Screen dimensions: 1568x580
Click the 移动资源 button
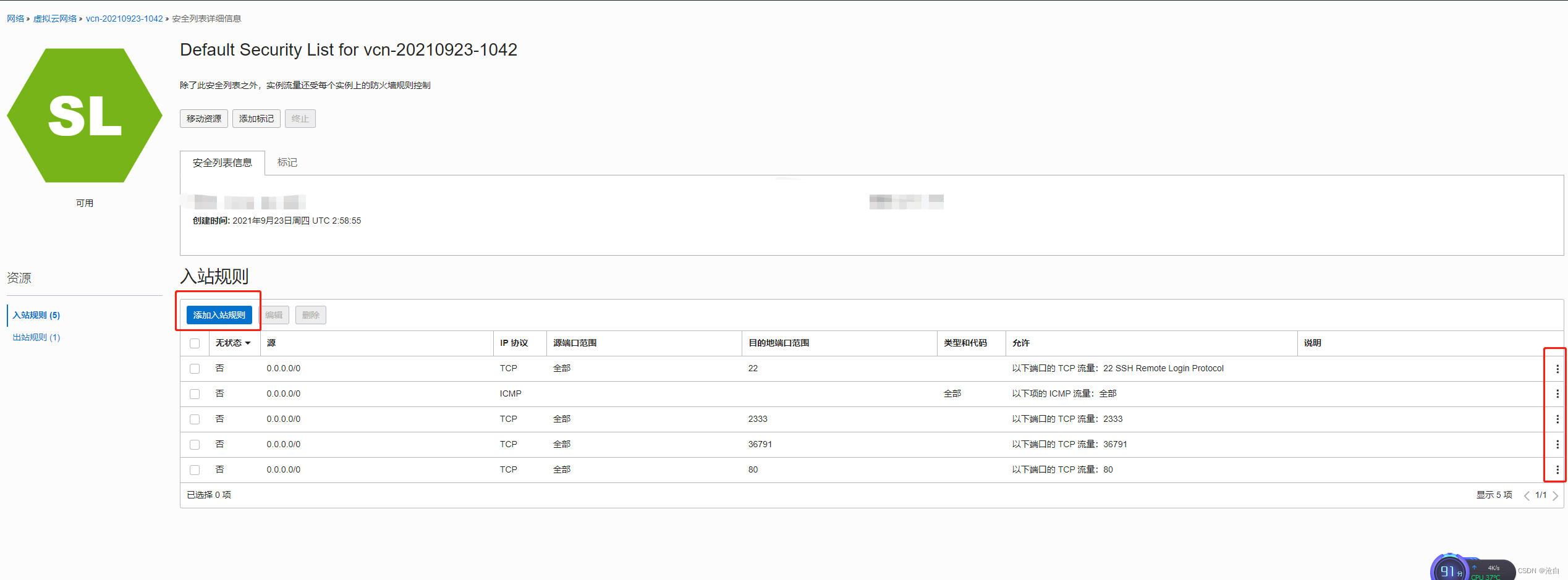[204, 119]
